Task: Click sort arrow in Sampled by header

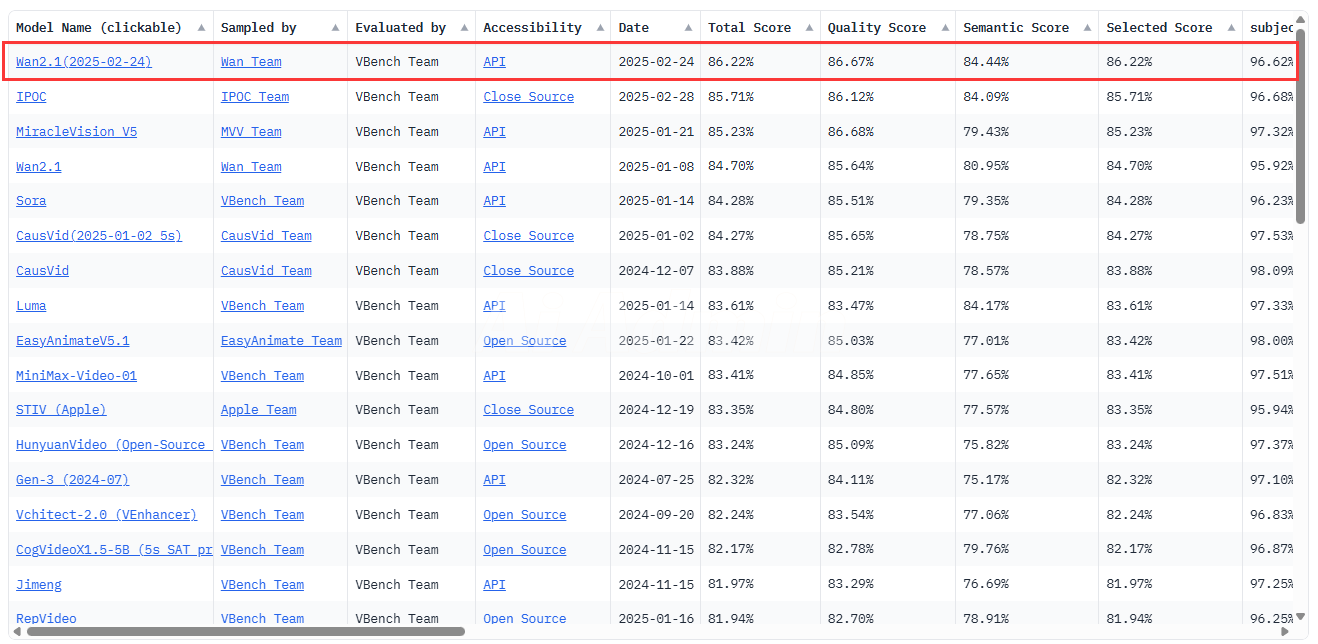Action: tap(335, 28)
